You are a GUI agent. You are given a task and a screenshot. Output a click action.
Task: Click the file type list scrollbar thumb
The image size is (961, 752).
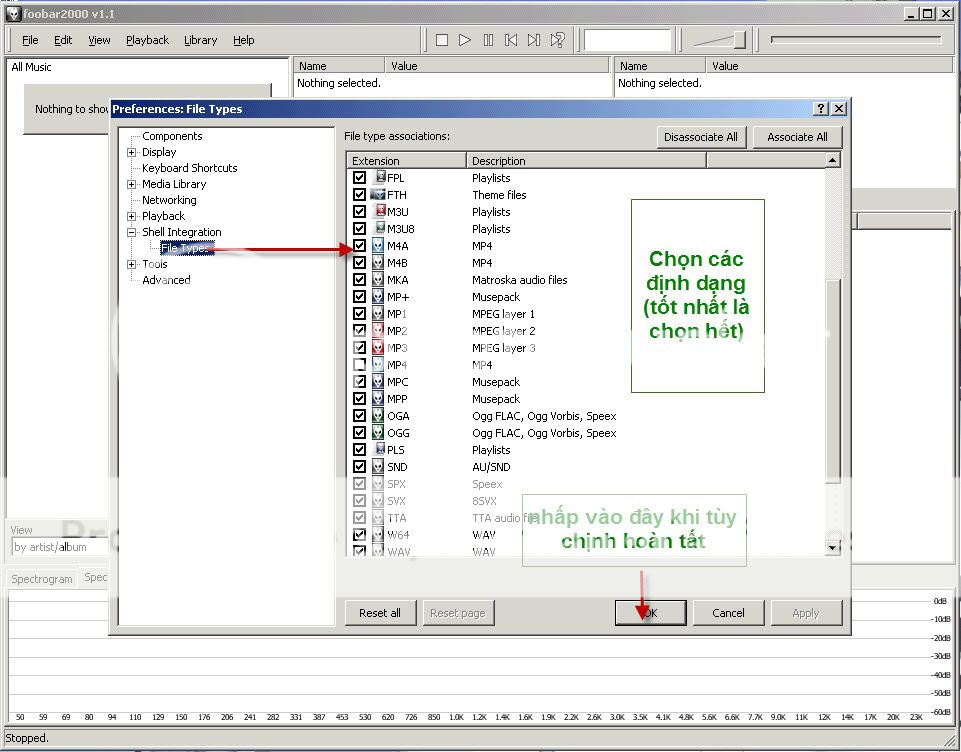point(832,382)
